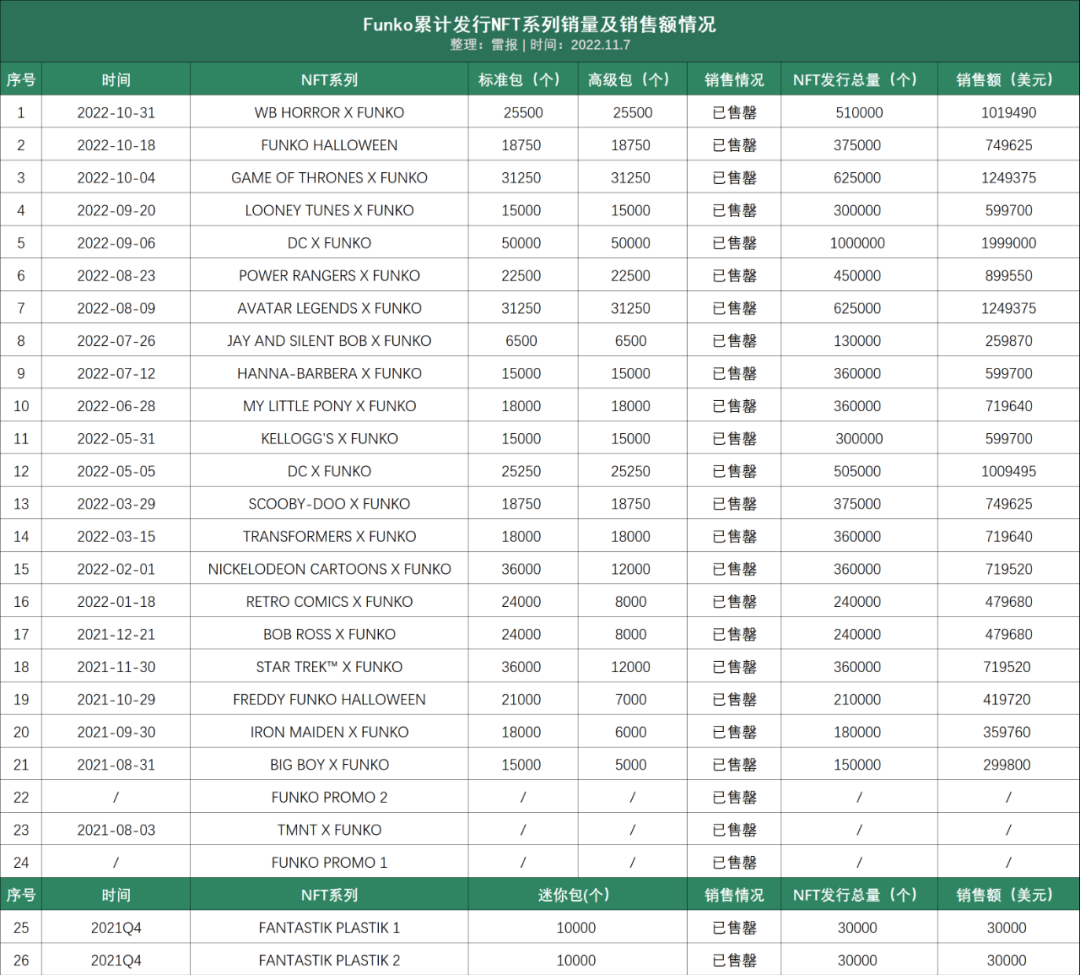Select the date '2021-09-30'
This screenshot has height=975, width=1080.
[116, 732]
